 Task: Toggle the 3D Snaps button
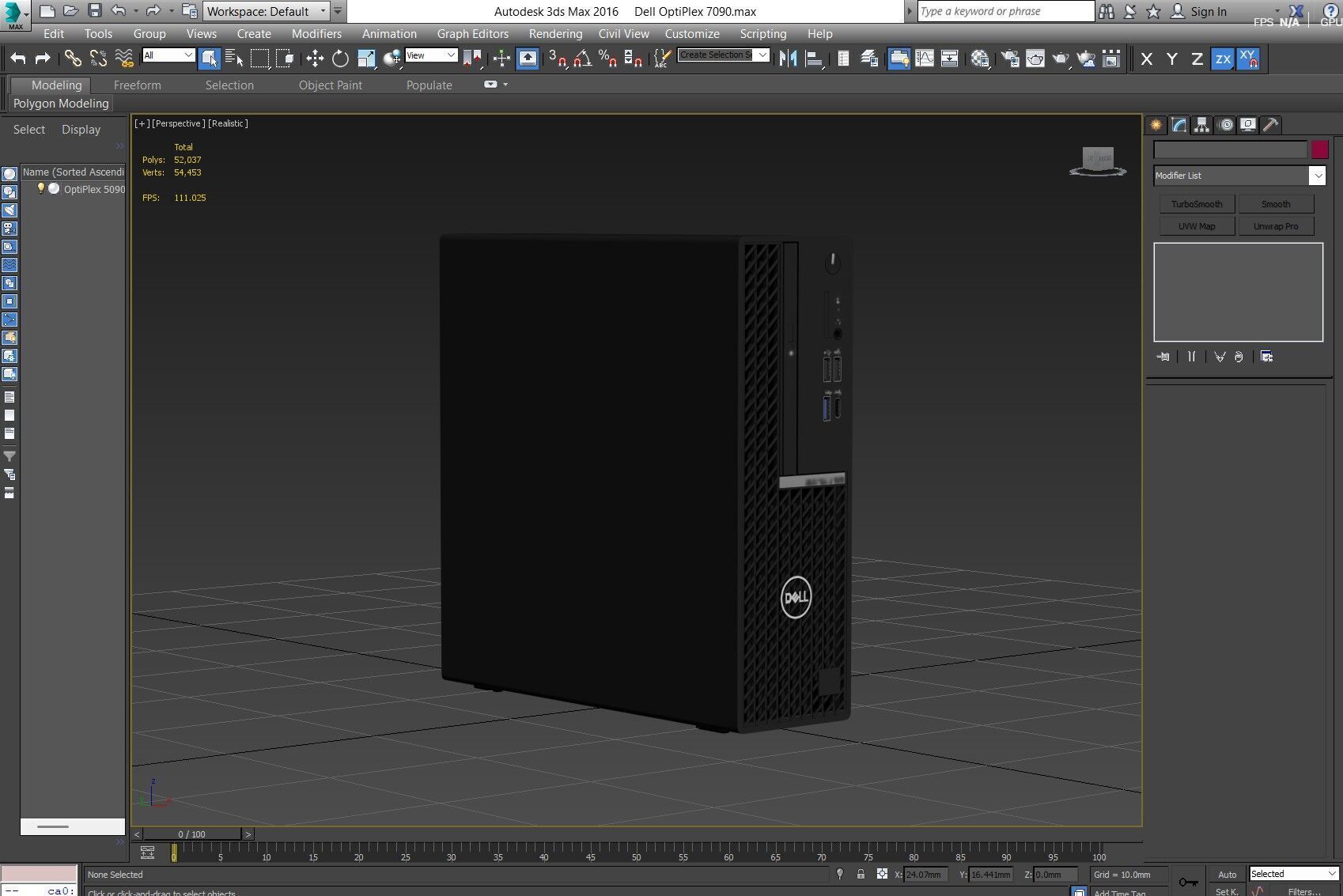coord(558,58)
